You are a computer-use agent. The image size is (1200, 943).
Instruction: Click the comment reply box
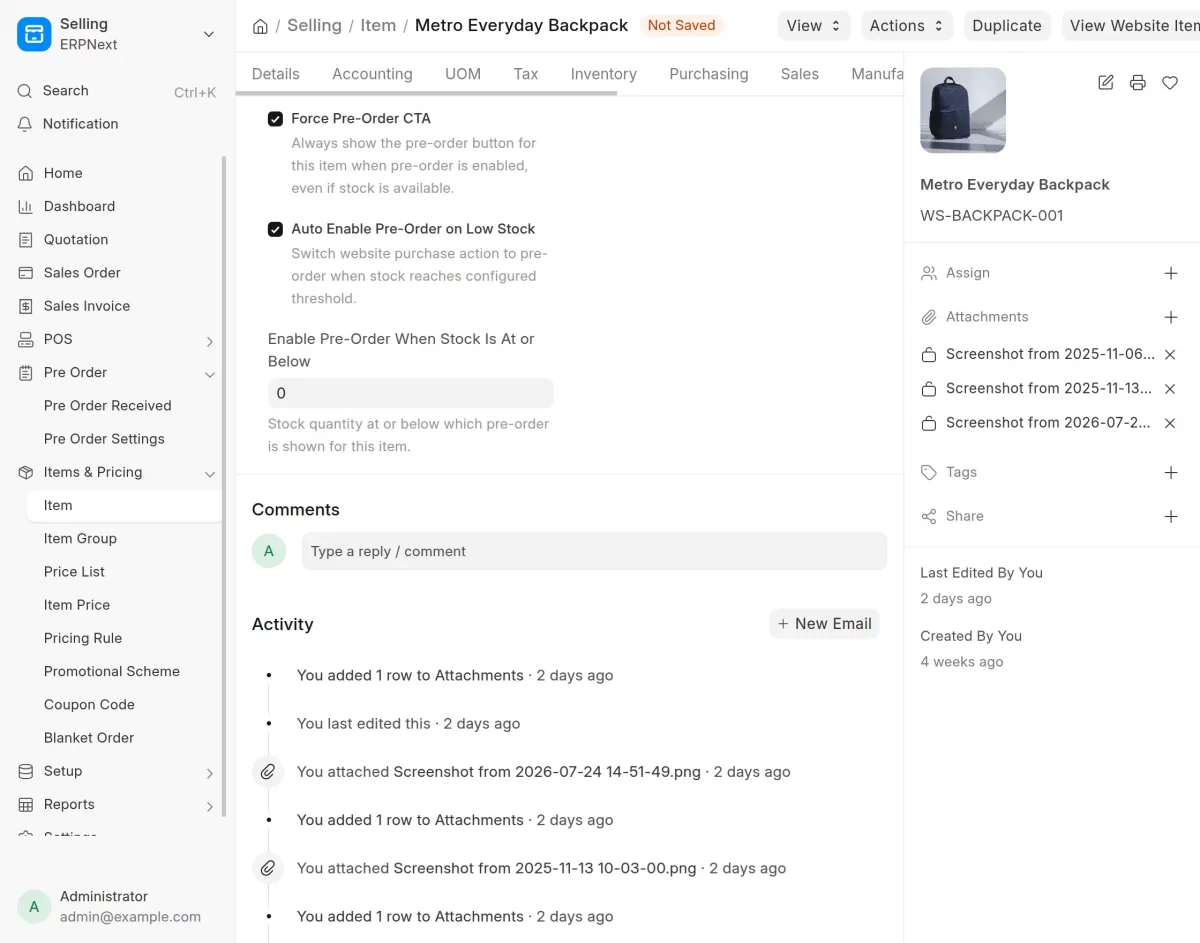click(x=594, y=551)
